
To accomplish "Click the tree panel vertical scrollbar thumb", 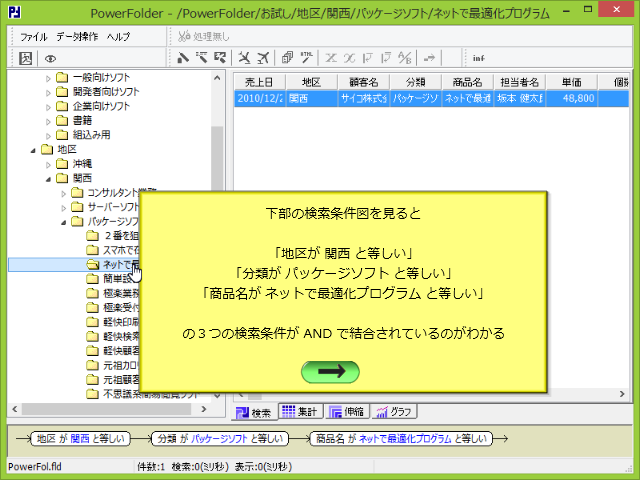I will pyautogui.click(x=217, y=159).
